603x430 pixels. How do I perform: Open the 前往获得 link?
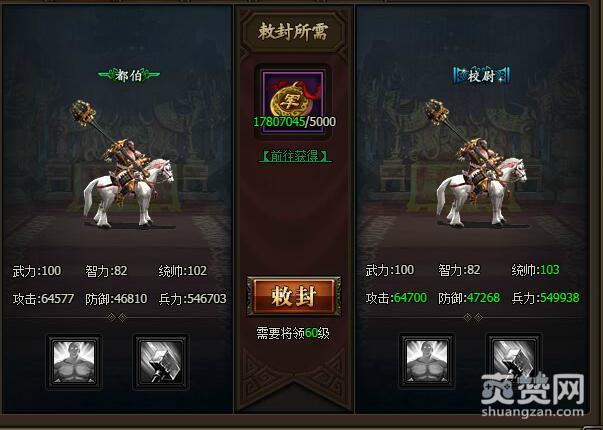click(295, 156)
